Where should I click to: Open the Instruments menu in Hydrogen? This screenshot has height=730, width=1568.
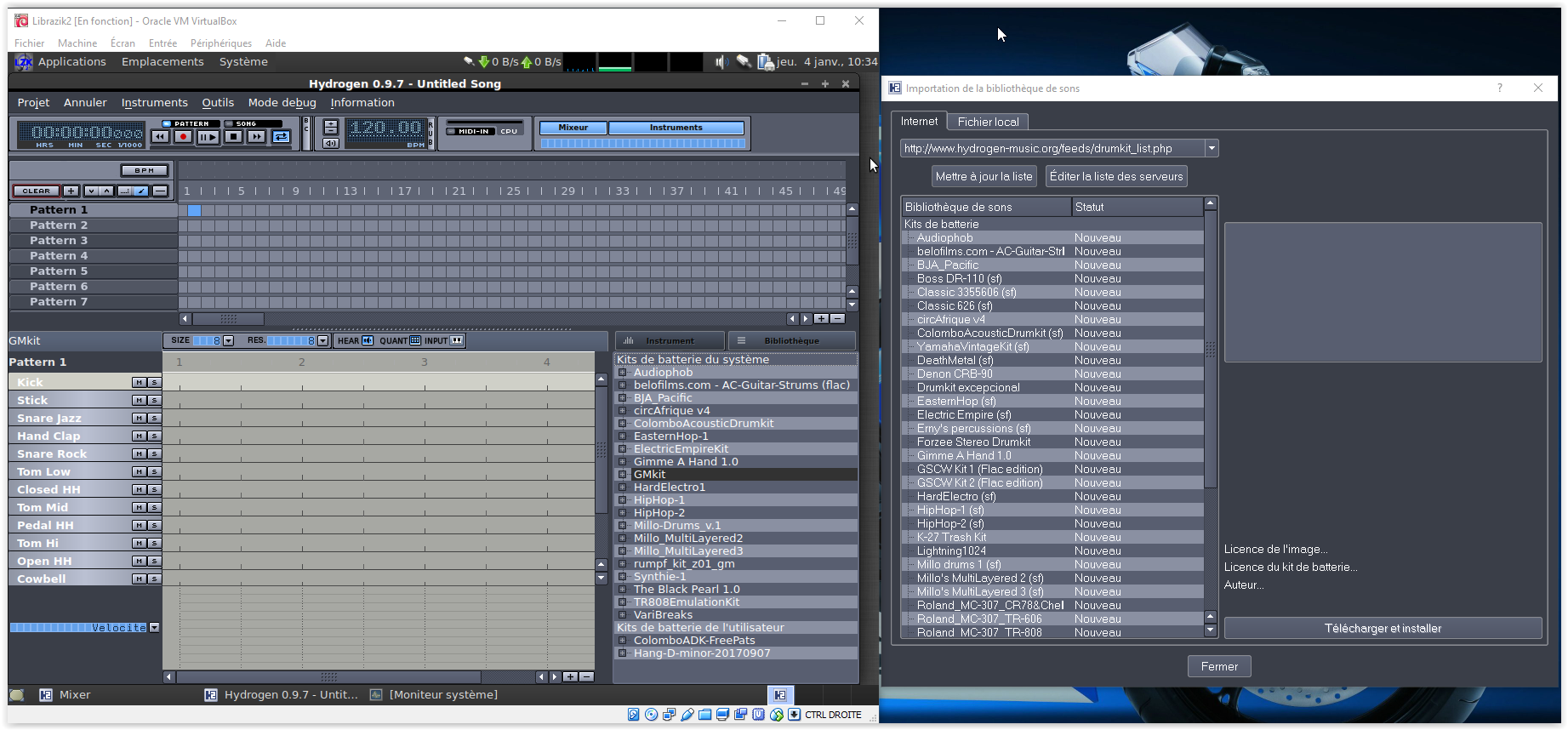tap(155, 103)
